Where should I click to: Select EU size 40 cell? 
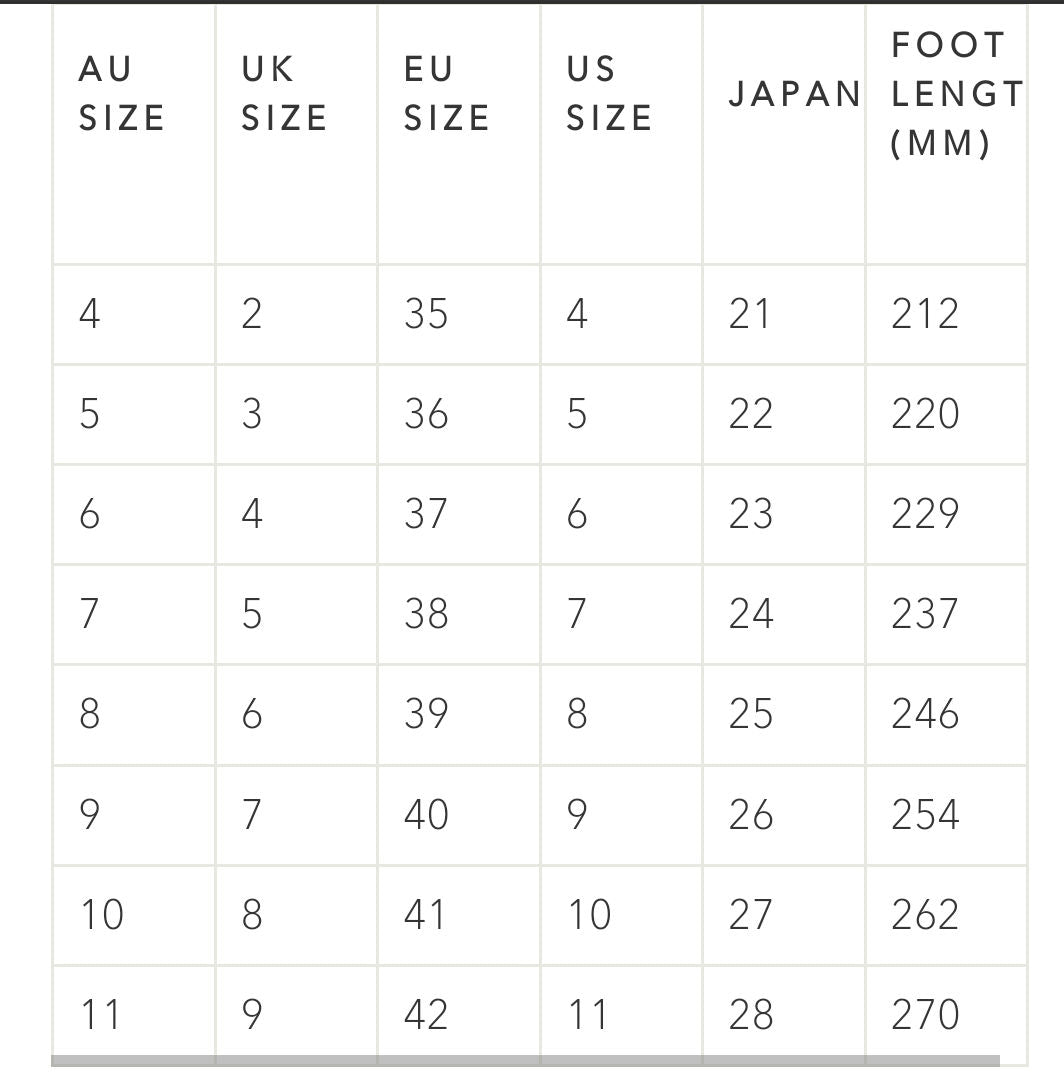tap(426, 815)
